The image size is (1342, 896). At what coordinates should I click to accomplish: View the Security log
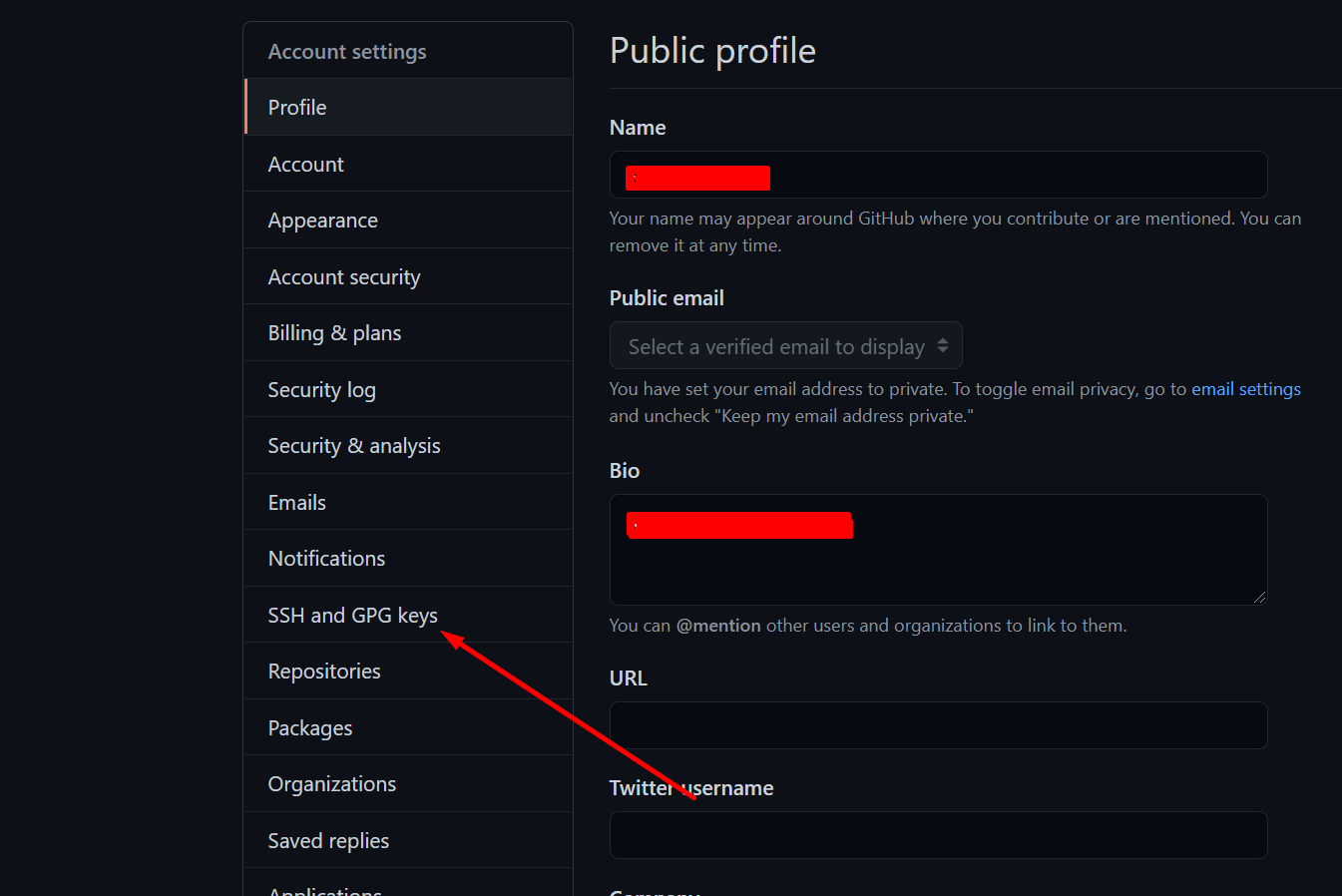point(321,389)
